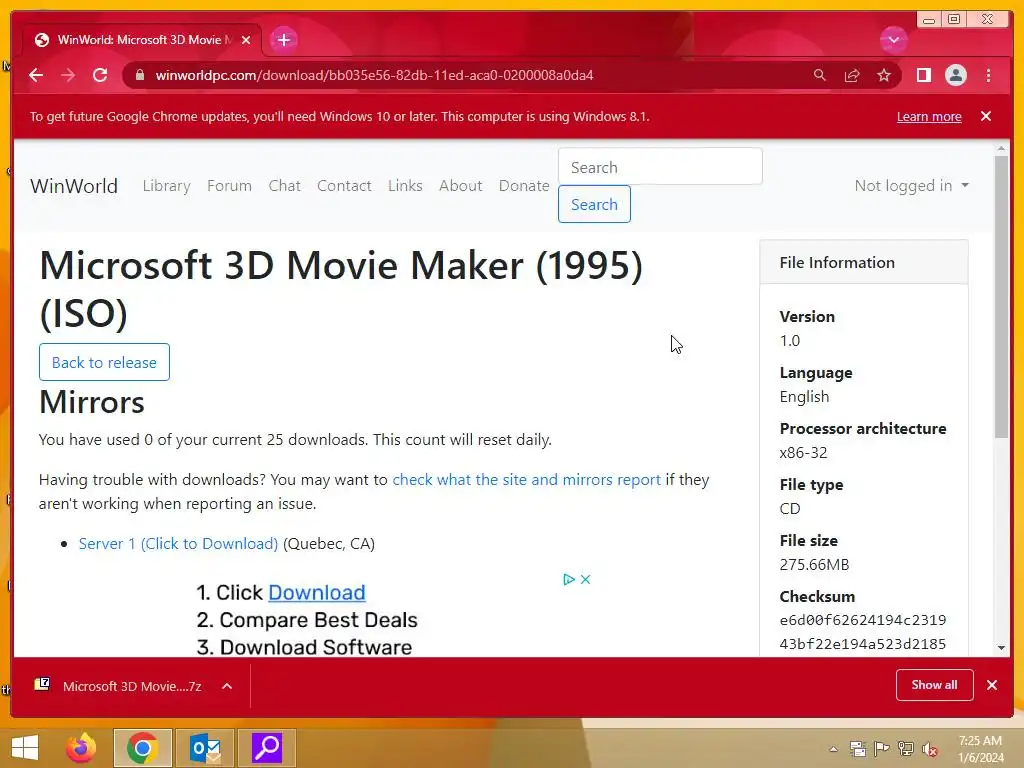Open Outlook from the taskbar
Viewport: 1024px width, 768px height.
tap(205, 748)
